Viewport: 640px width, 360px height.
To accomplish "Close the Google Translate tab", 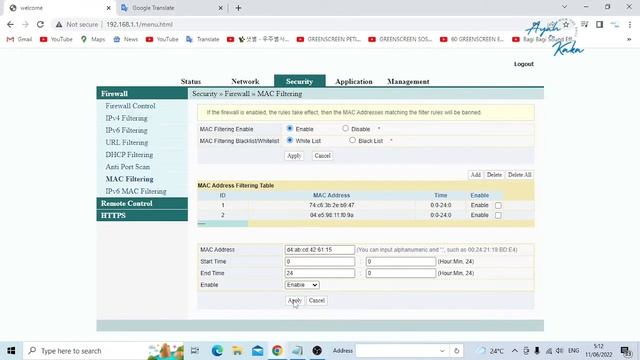I will pos(220,8).
